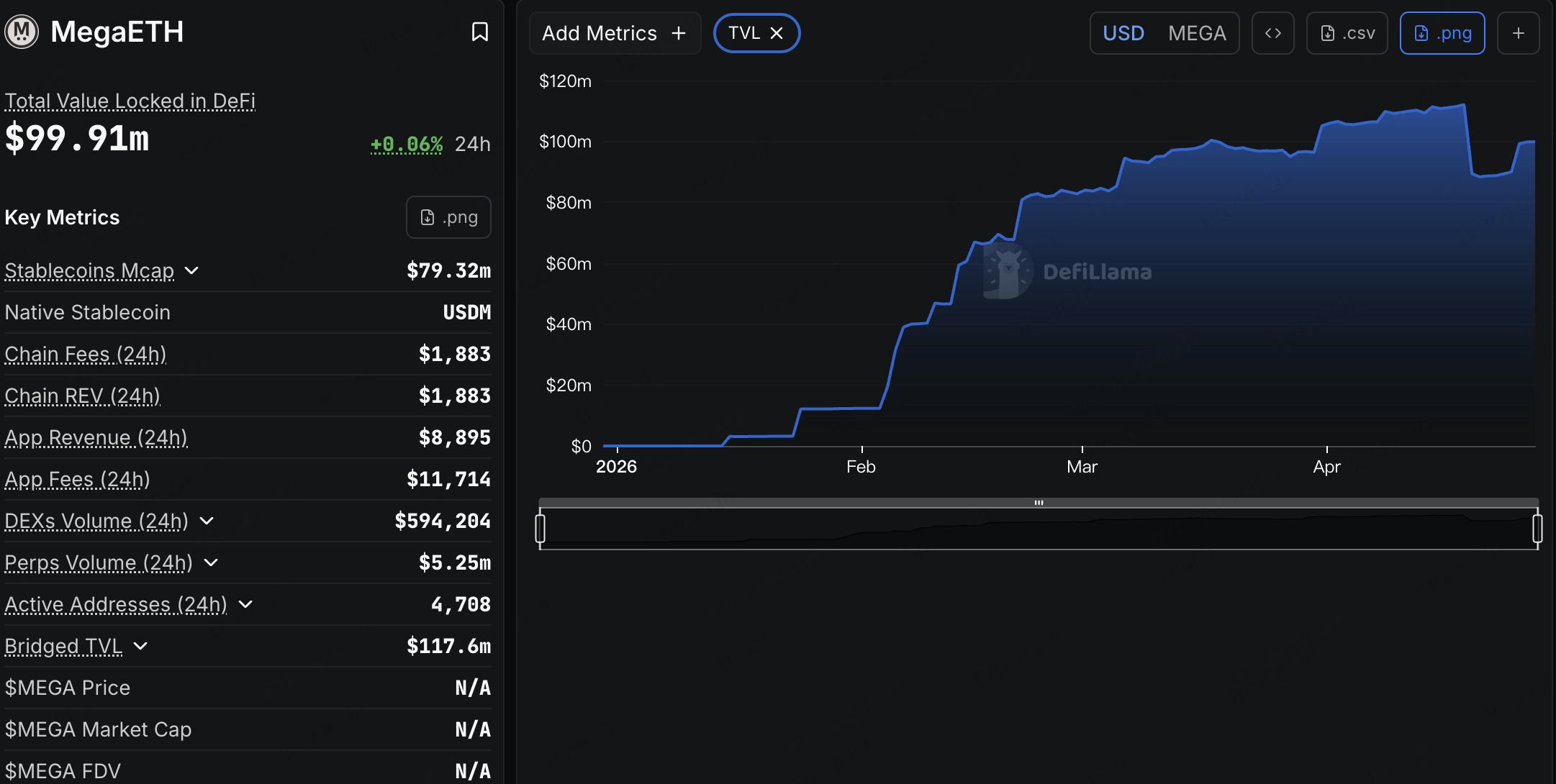Expand the Bridged TVL breakdown

click(x=141, y=646)
